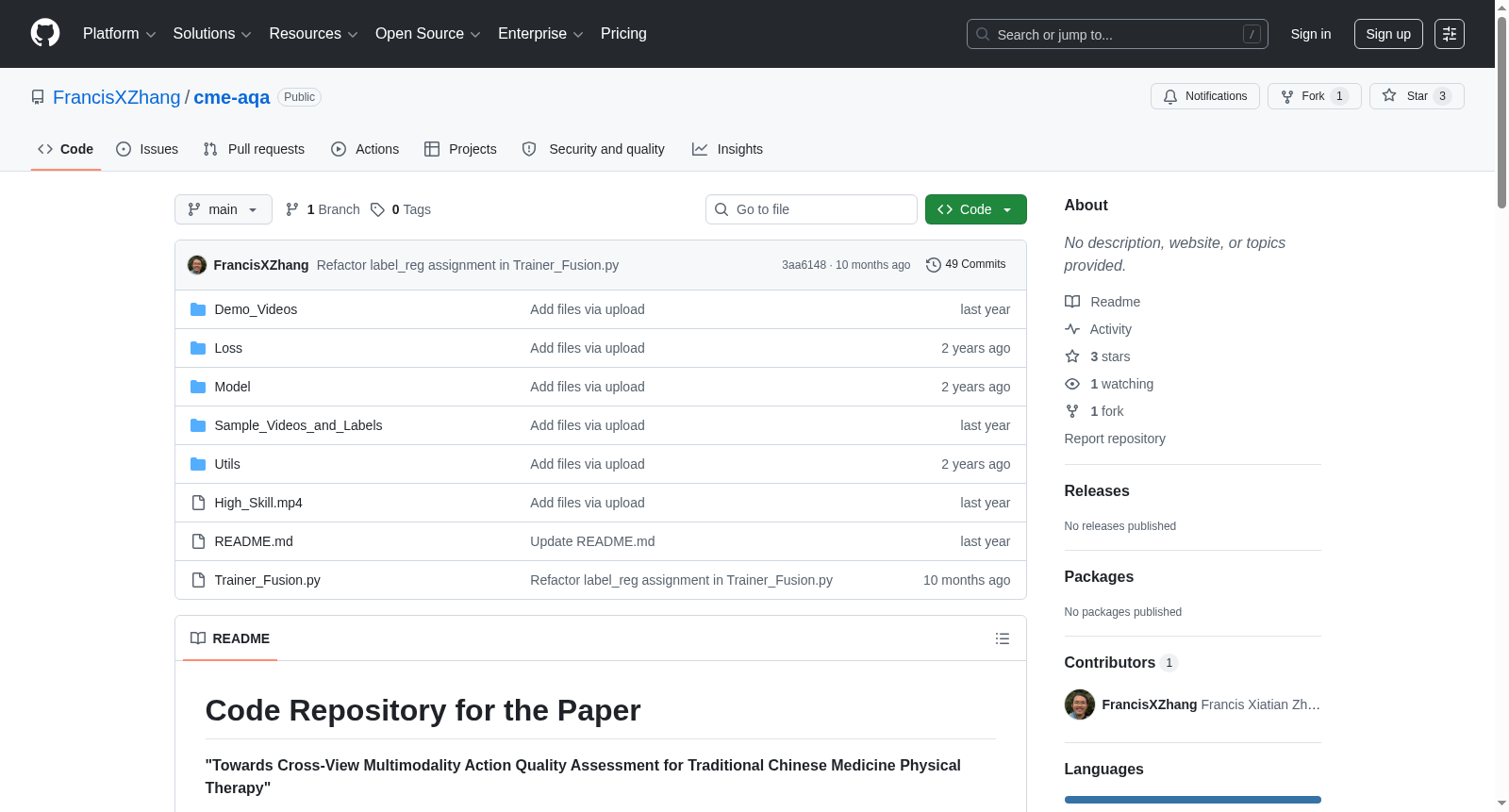Click the Languages color bar
The height and width of the screenshot is (812, 1509).
click(x=1193, y=800)
